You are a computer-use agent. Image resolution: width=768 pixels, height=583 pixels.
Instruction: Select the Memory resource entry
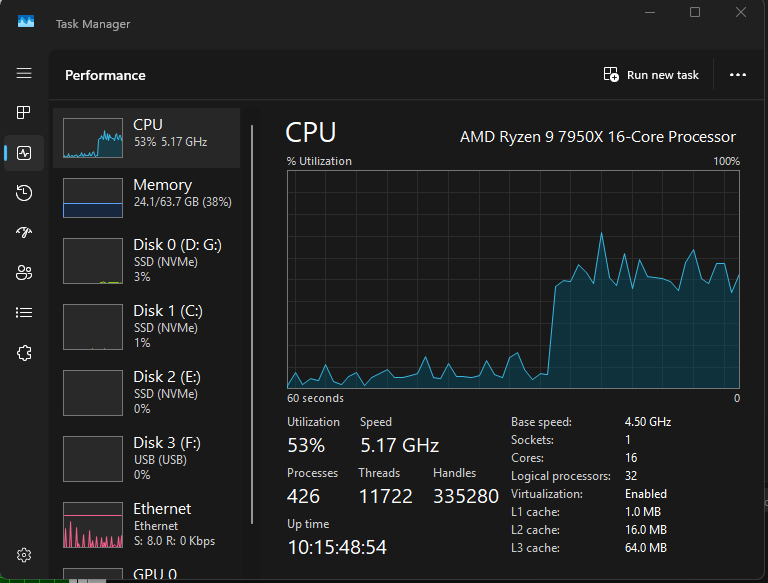pos(146,198)
